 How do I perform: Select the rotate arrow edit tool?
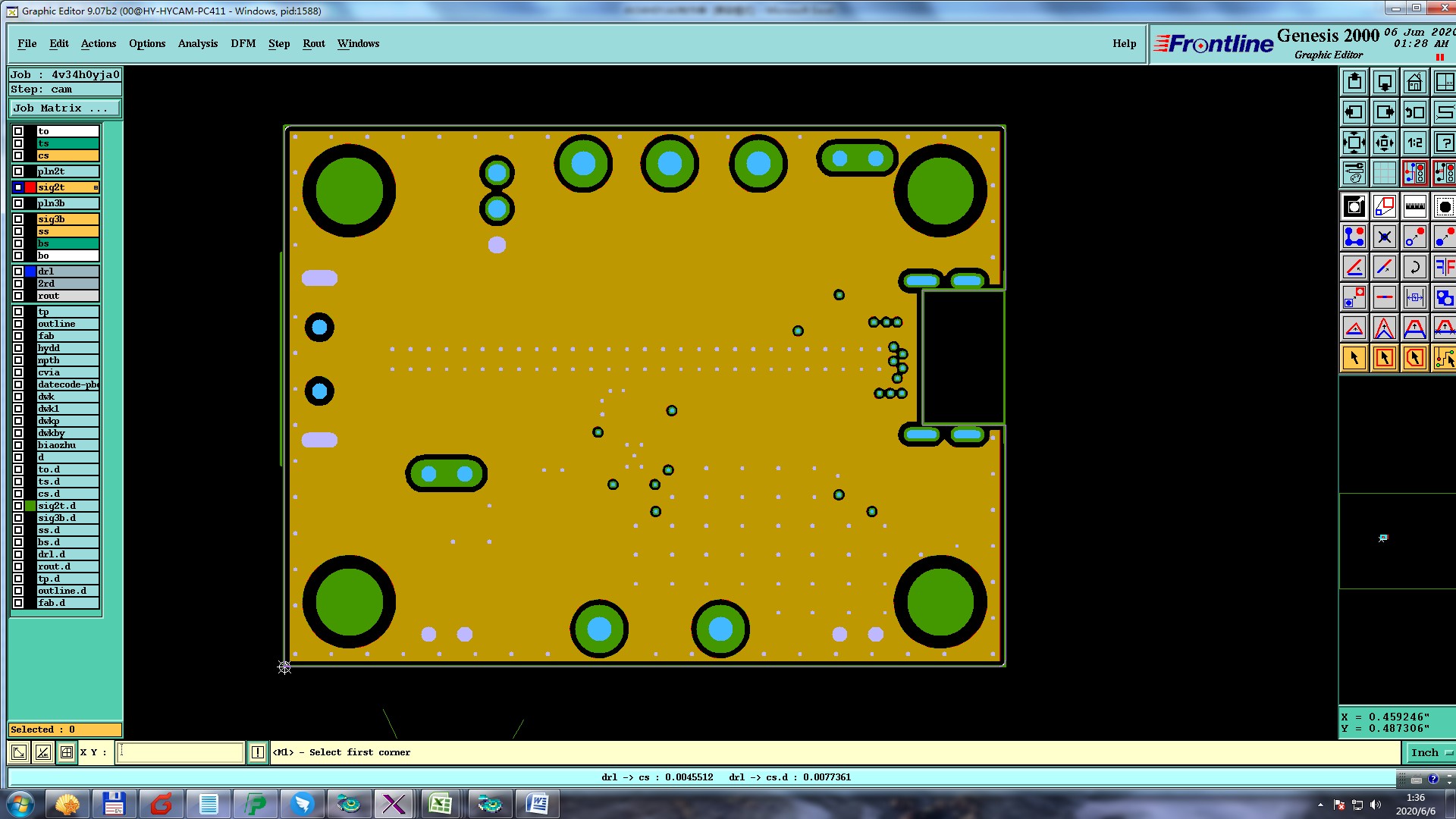[1414, 267]
